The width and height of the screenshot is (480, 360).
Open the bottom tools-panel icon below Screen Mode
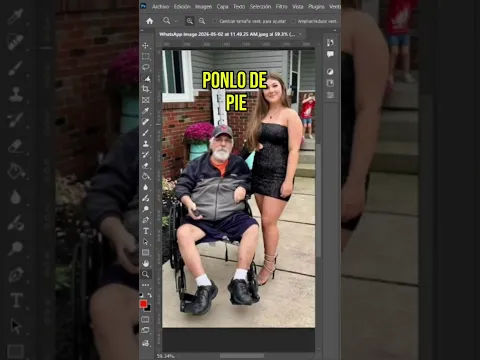click(146, 343)
